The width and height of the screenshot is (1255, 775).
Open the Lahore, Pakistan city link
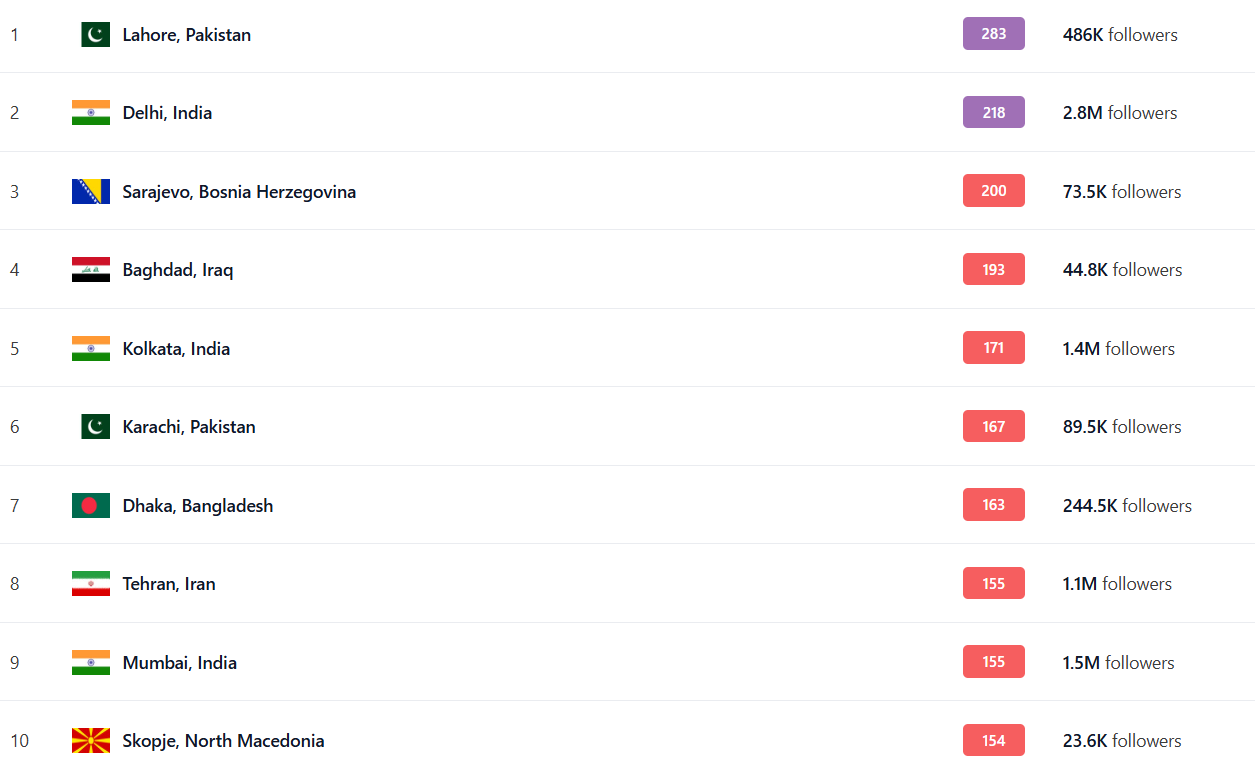(x=186, y=35)
